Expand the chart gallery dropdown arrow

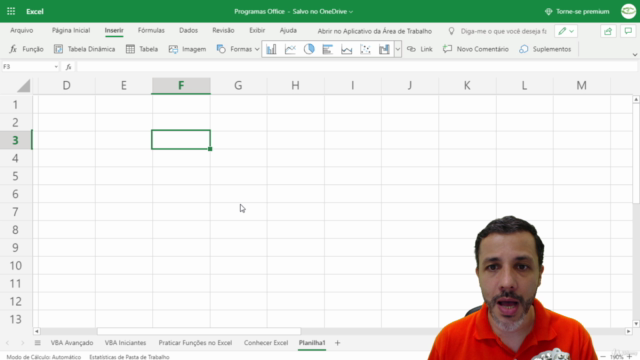point(398,49)
